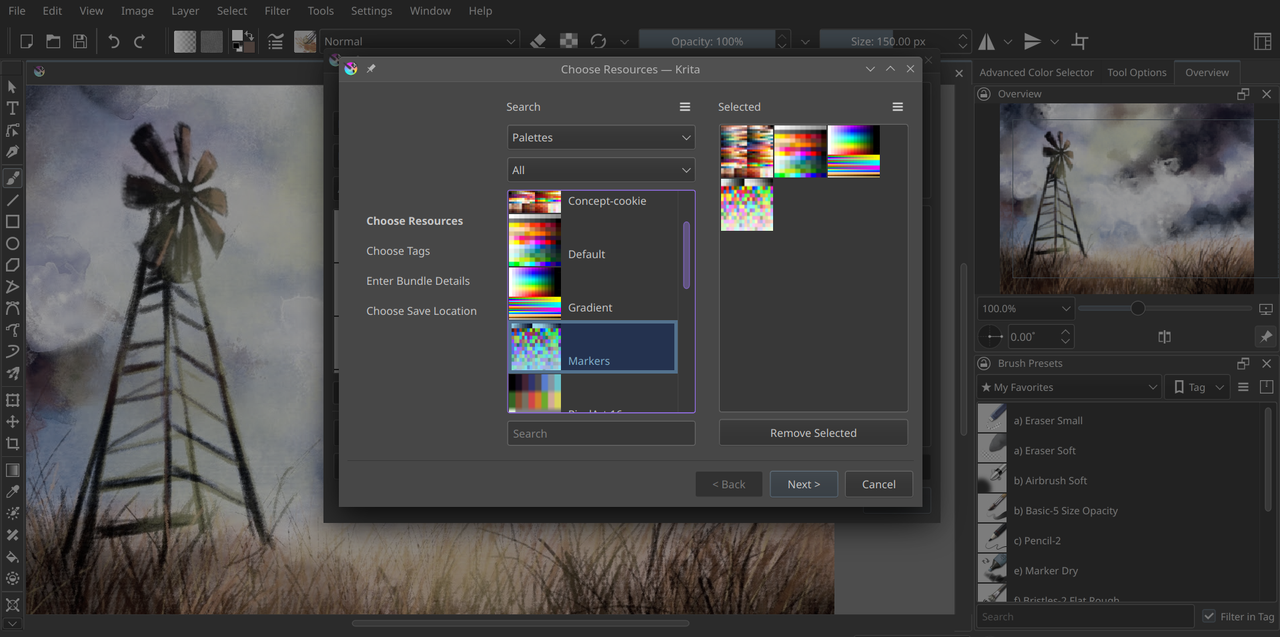Go to Enter Bundle Details step
This screenshot has height=637, width=1280.
click(418, 281)
